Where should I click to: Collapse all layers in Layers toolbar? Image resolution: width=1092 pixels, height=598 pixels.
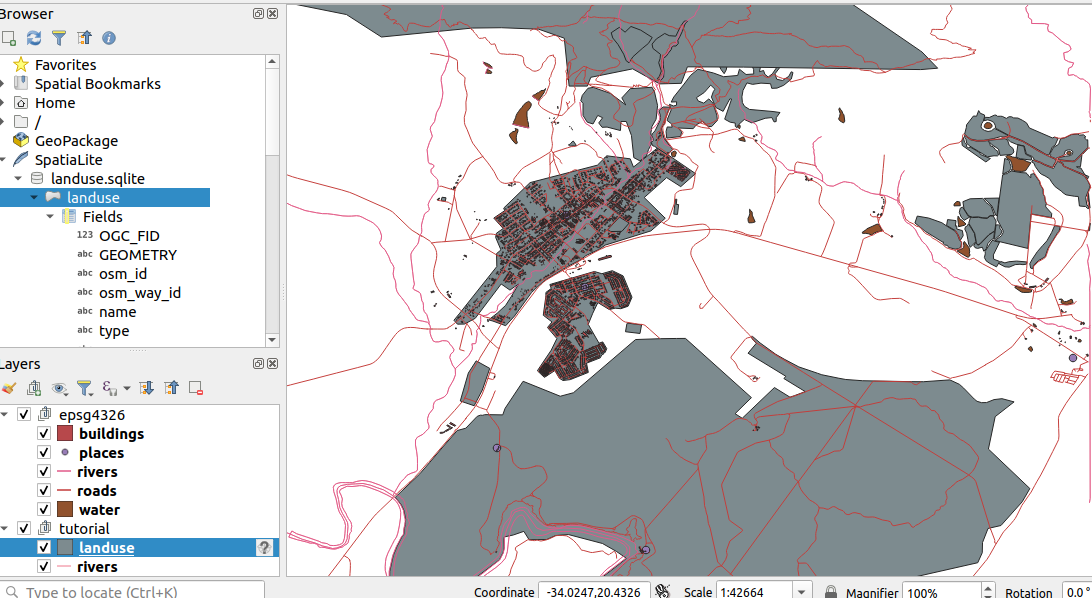click(x=171, y=388)
